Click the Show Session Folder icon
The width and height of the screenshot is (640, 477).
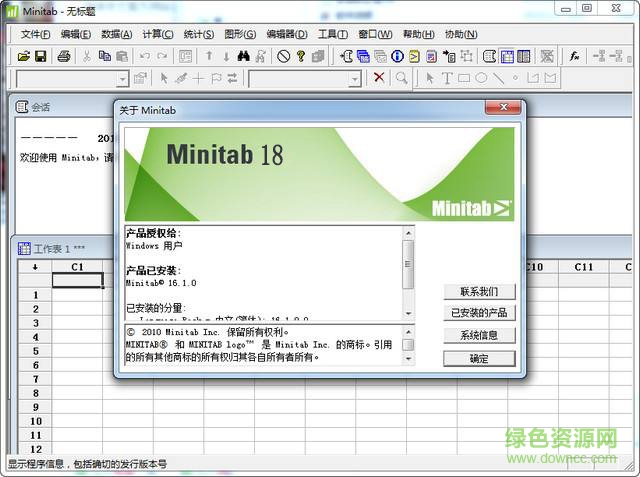coord(346,56)
